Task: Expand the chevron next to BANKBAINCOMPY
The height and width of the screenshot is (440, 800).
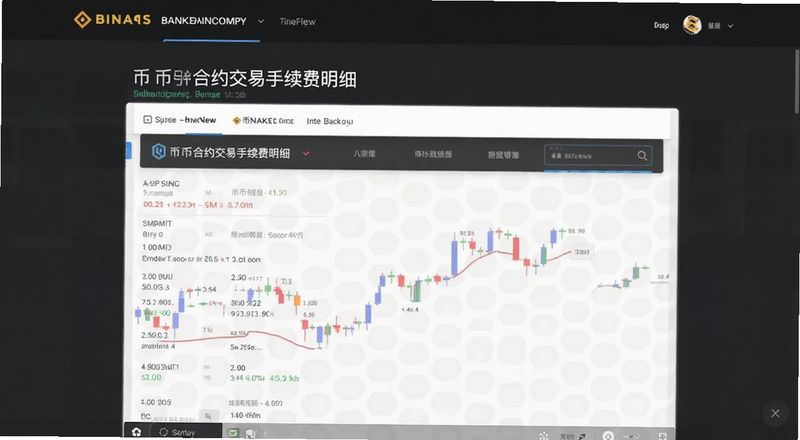Action: pos(261,21)
